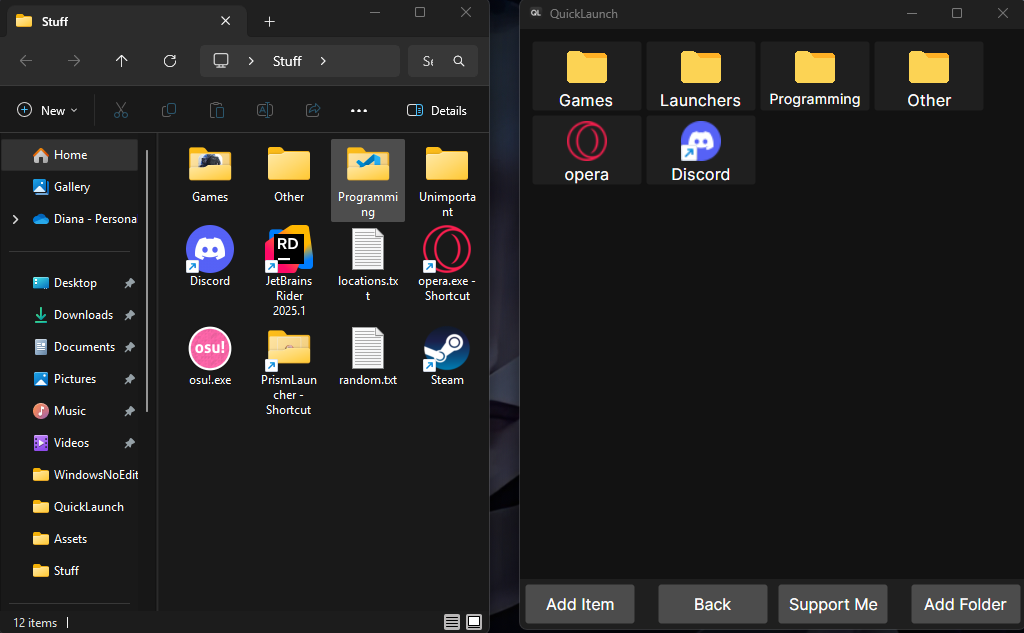Expand chevron after Stuff in address bar
This screenshot has height=633, width=1024.
(x=323, y=61)
